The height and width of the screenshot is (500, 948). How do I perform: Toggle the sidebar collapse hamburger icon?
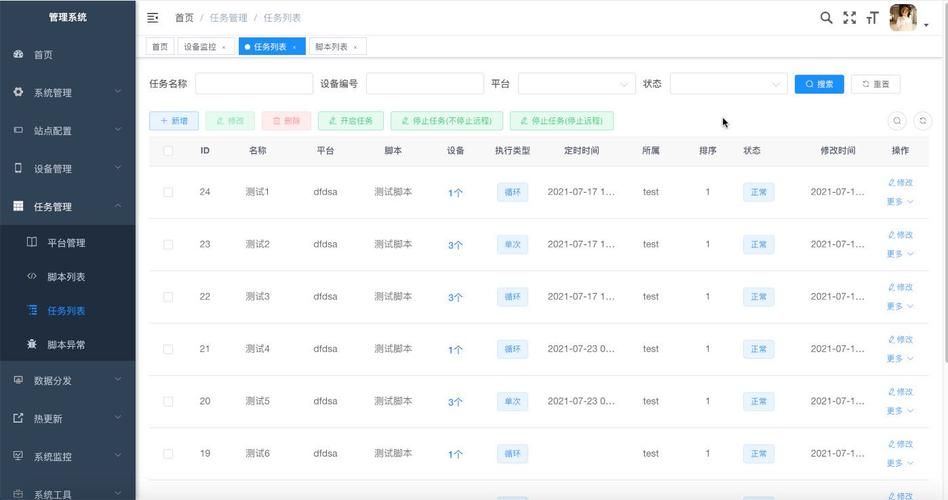click(153, 18)
